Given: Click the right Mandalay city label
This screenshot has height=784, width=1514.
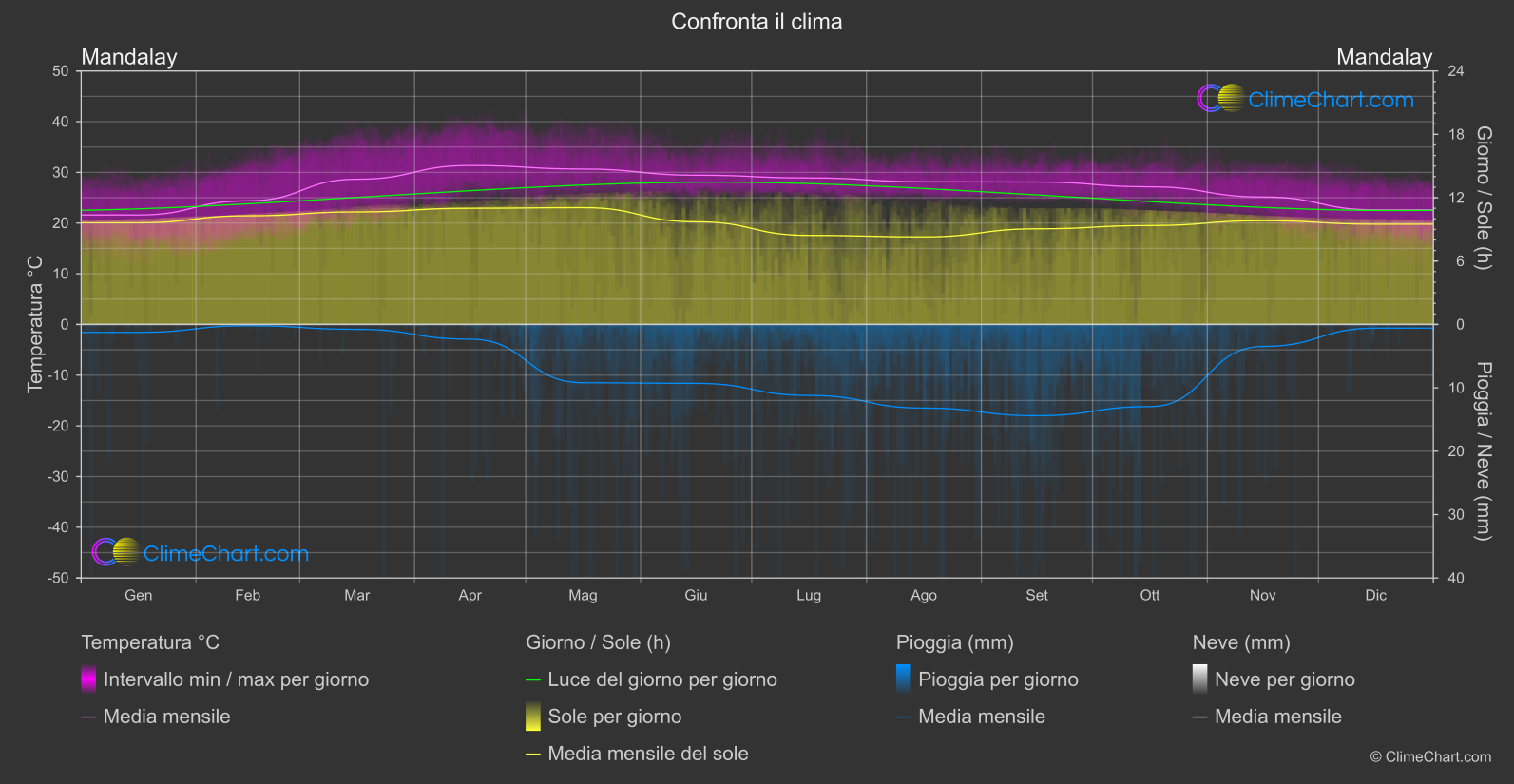Looking at the screenshot, I should (1384, 57).
